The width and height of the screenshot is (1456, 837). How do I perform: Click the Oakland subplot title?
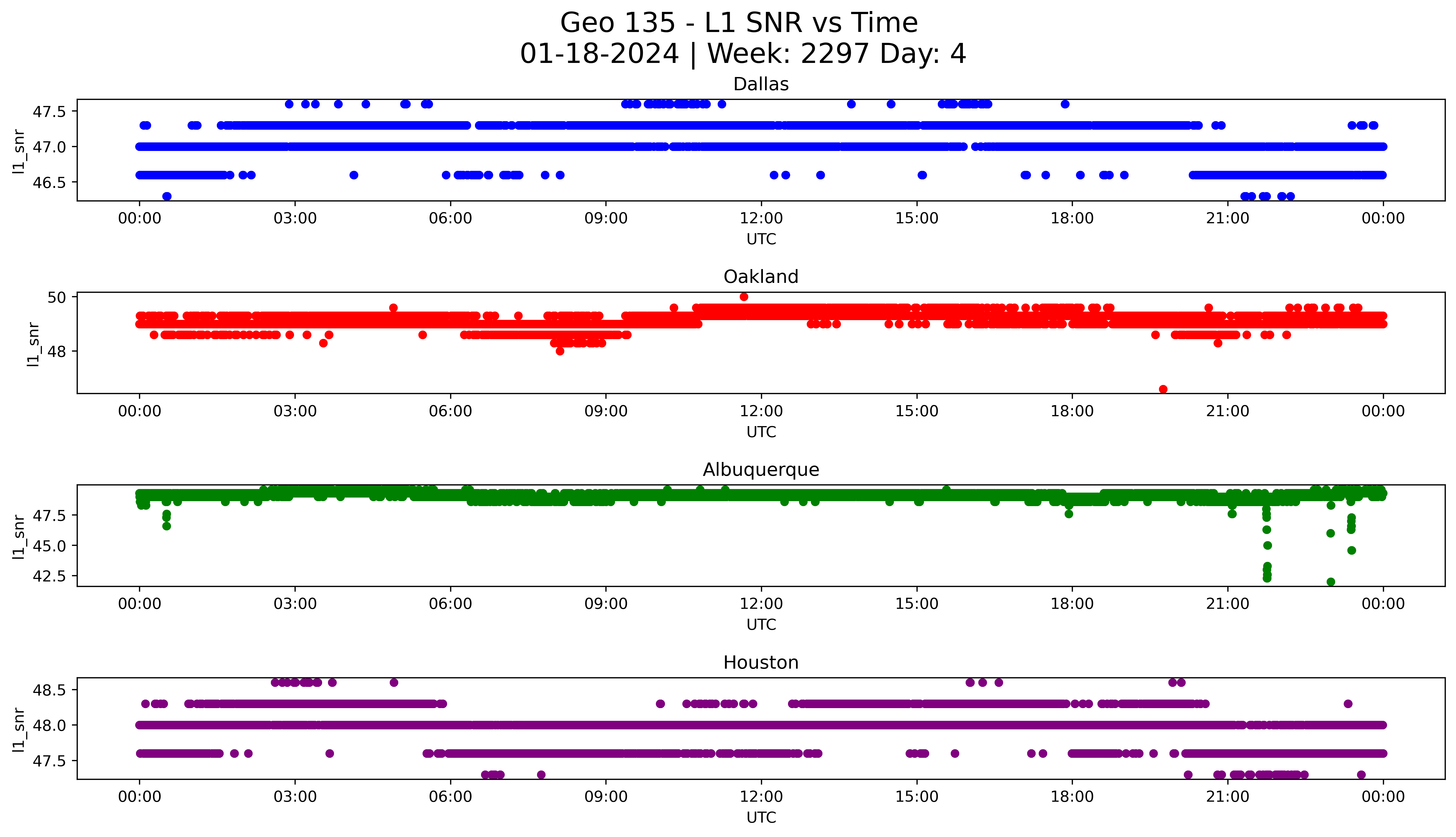(760, 277)
